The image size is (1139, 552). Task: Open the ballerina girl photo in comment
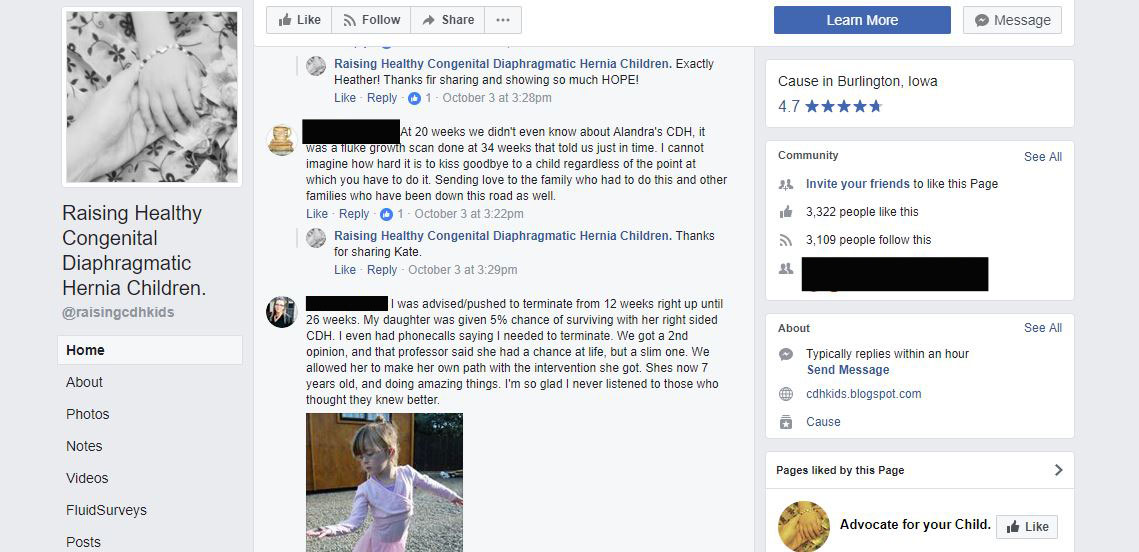coord(384,482)
